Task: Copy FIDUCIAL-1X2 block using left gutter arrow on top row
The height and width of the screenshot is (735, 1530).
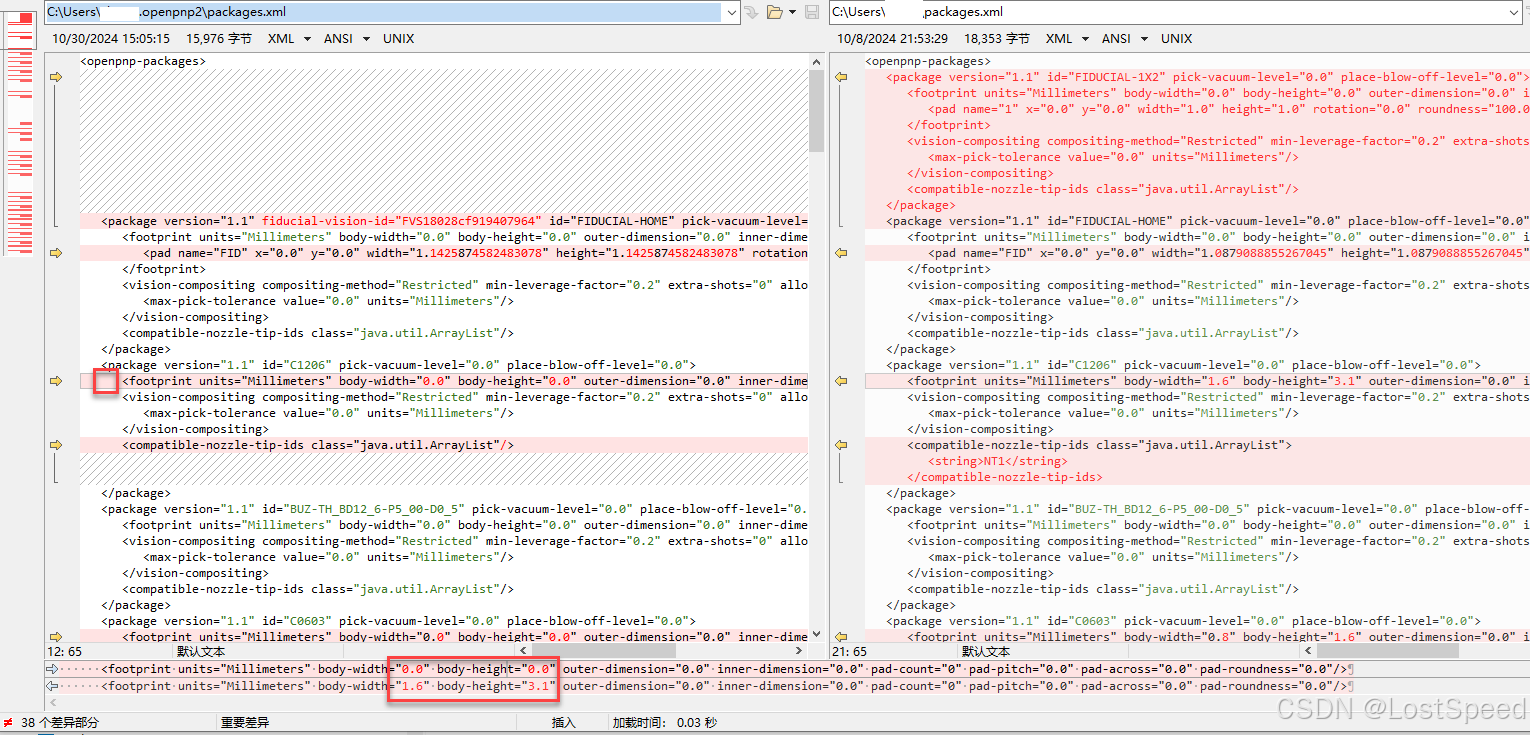Action: pos(57,77)
